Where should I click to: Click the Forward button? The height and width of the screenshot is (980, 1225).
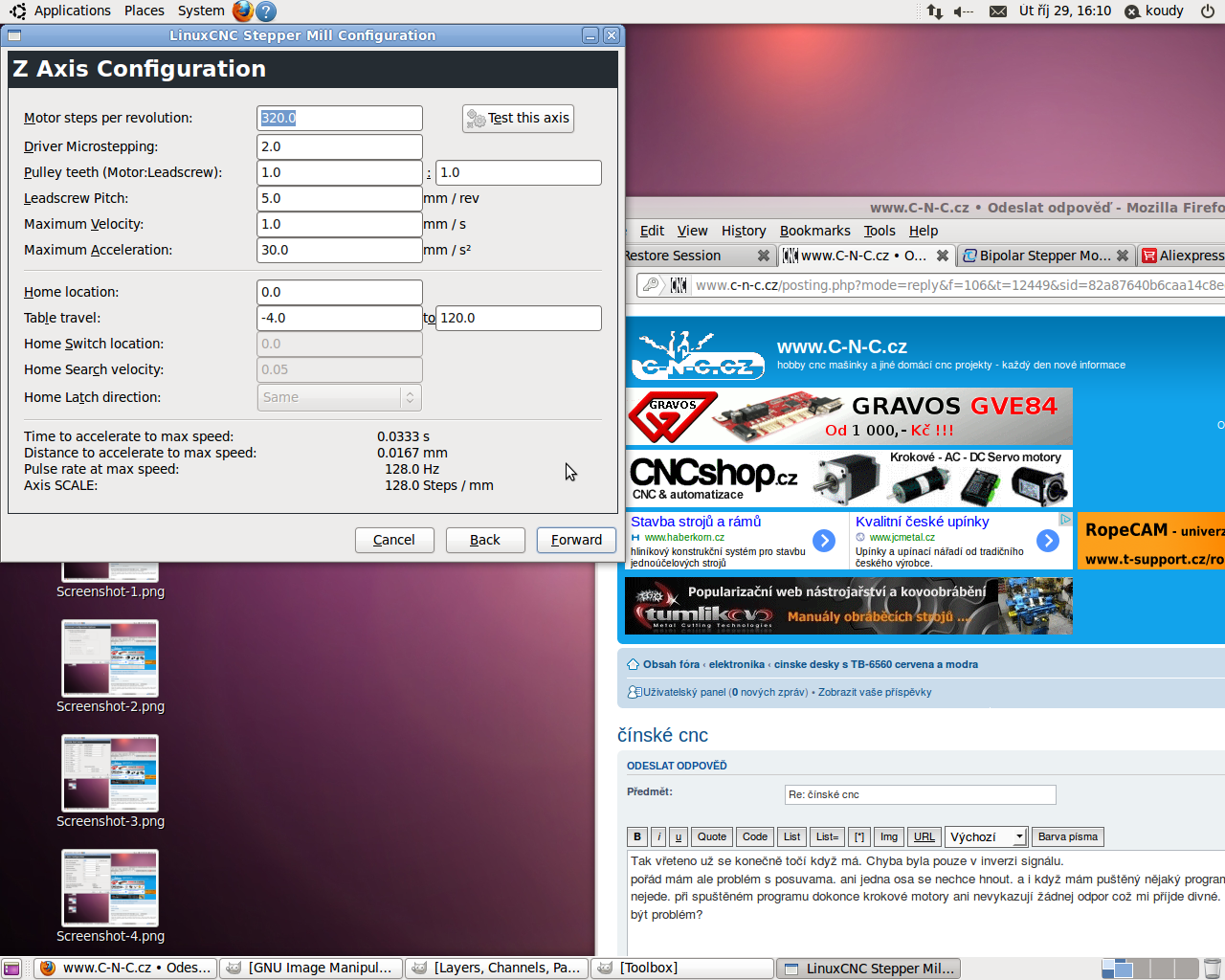point(576,540)
